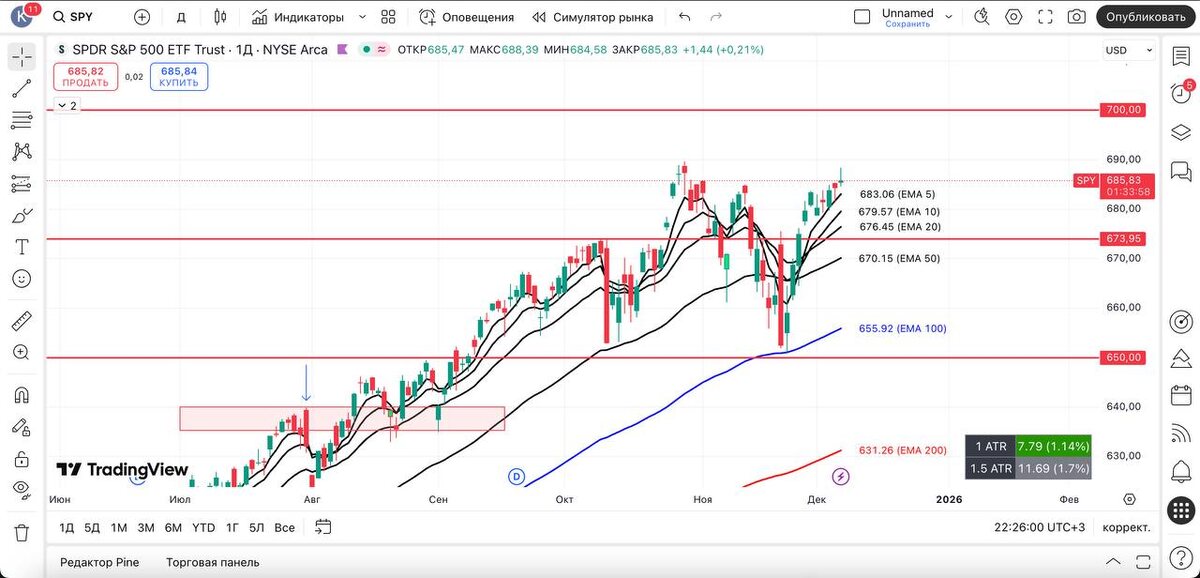Select the 3М date range
Viewport: 1200px width, 578px height.
click(146, 527)
